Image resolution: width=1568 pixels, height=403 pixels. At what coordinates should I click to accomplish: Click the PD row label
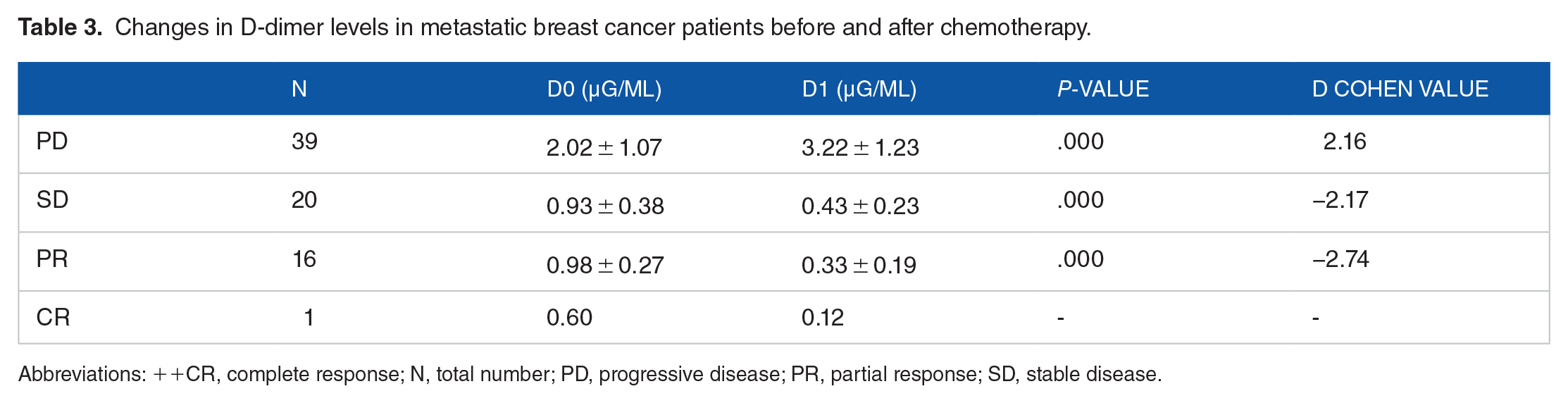(x=52, y=142)
